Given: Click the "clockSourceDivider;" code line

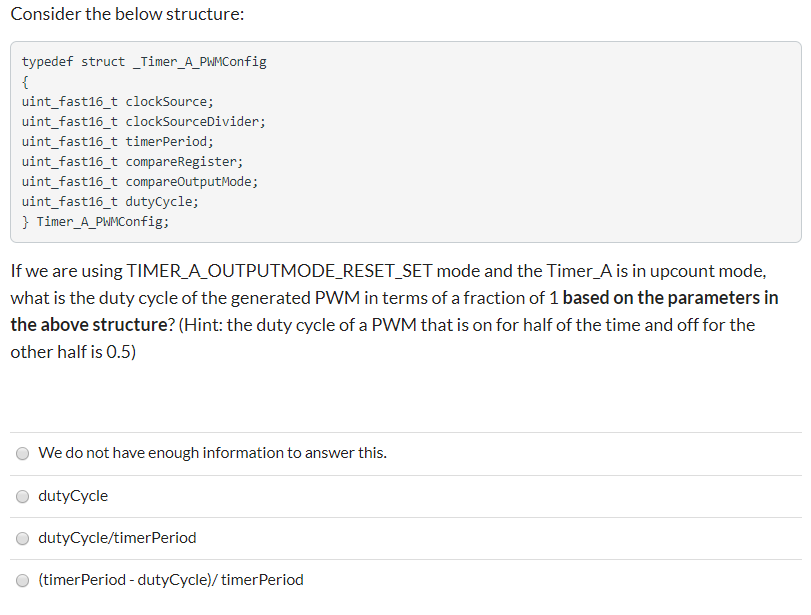Looking at the screenshot, I should pos(144,122).
